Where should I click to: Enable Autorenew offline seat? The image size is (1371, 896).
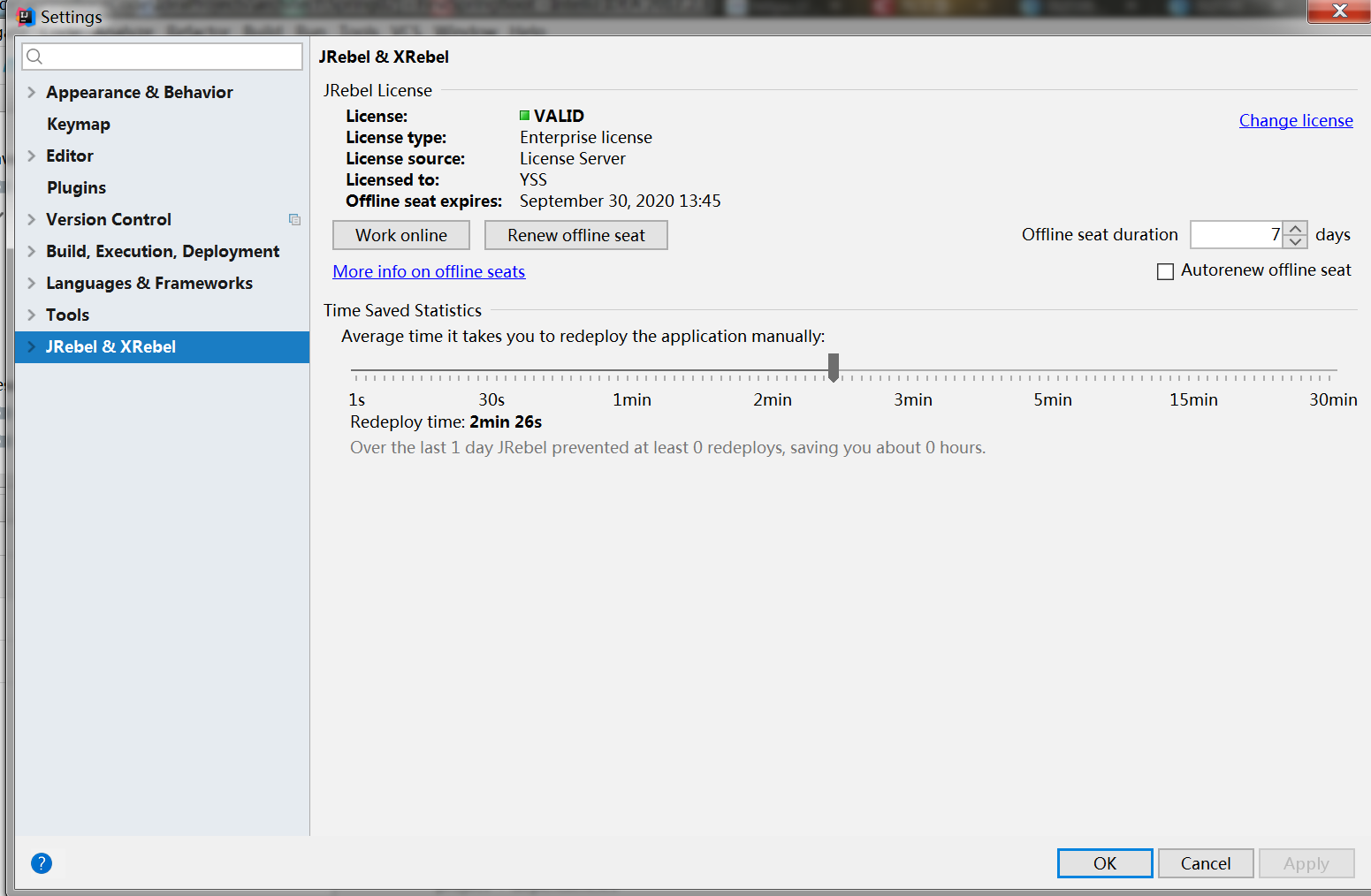[1165, 270]
